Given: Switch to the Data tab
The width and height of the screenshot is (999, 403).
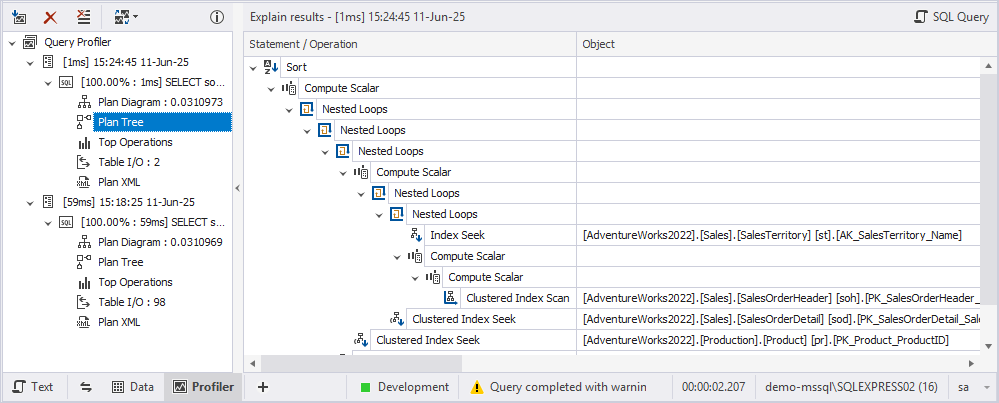Looking at the screenshot, I should tap(132, 387).
